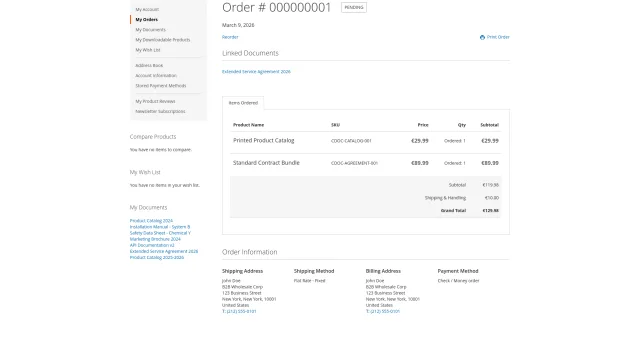Click the order date March 9, 2026
The image size is (640, 360).
[x=238, y=25]
